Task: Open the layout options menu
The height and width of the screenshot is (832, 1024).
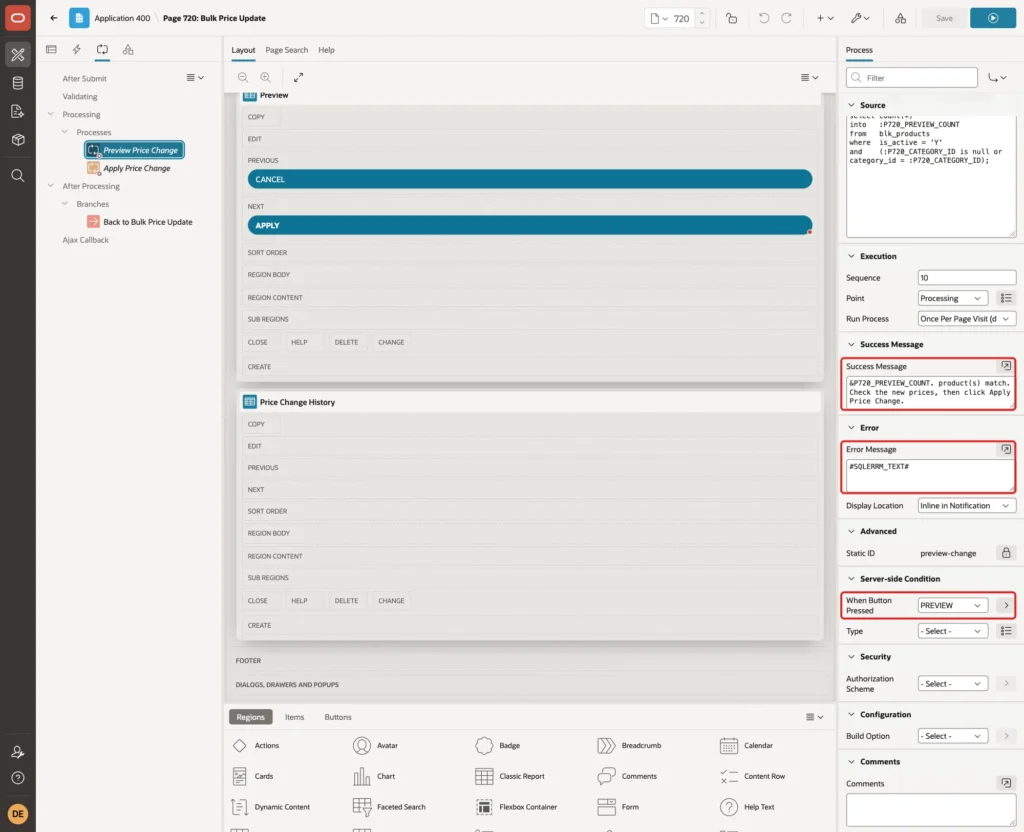Action: pyautogui.click(x=810, y=78)
